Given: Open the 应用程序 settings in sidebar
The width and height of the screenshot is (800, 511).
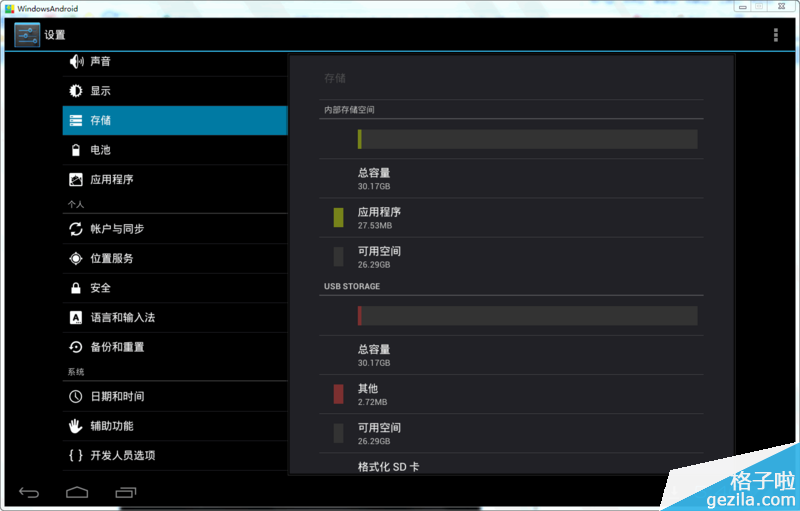Looking at the screenshot, I should pyautogui.click(x=175, y=180).
